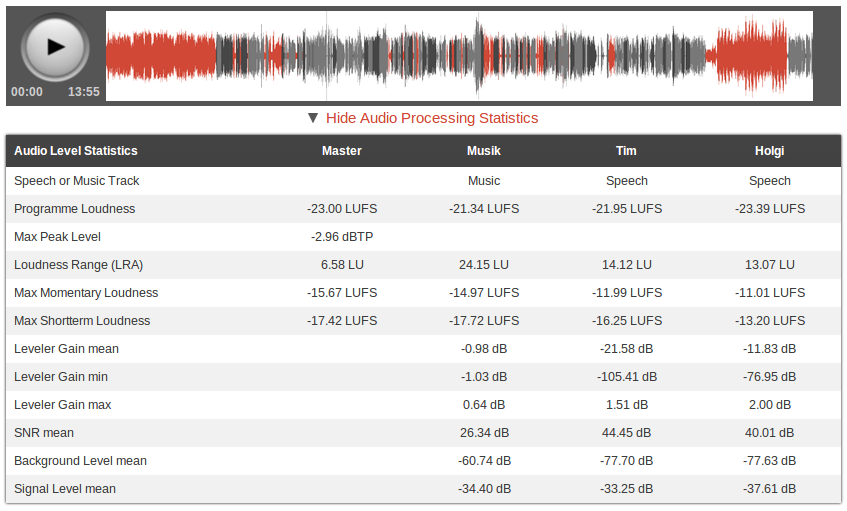Image resolution: width=847 pixels, height=511 pixels.
Task: Click the -21.95 LUFS Tim value
Action: [627, 209]
